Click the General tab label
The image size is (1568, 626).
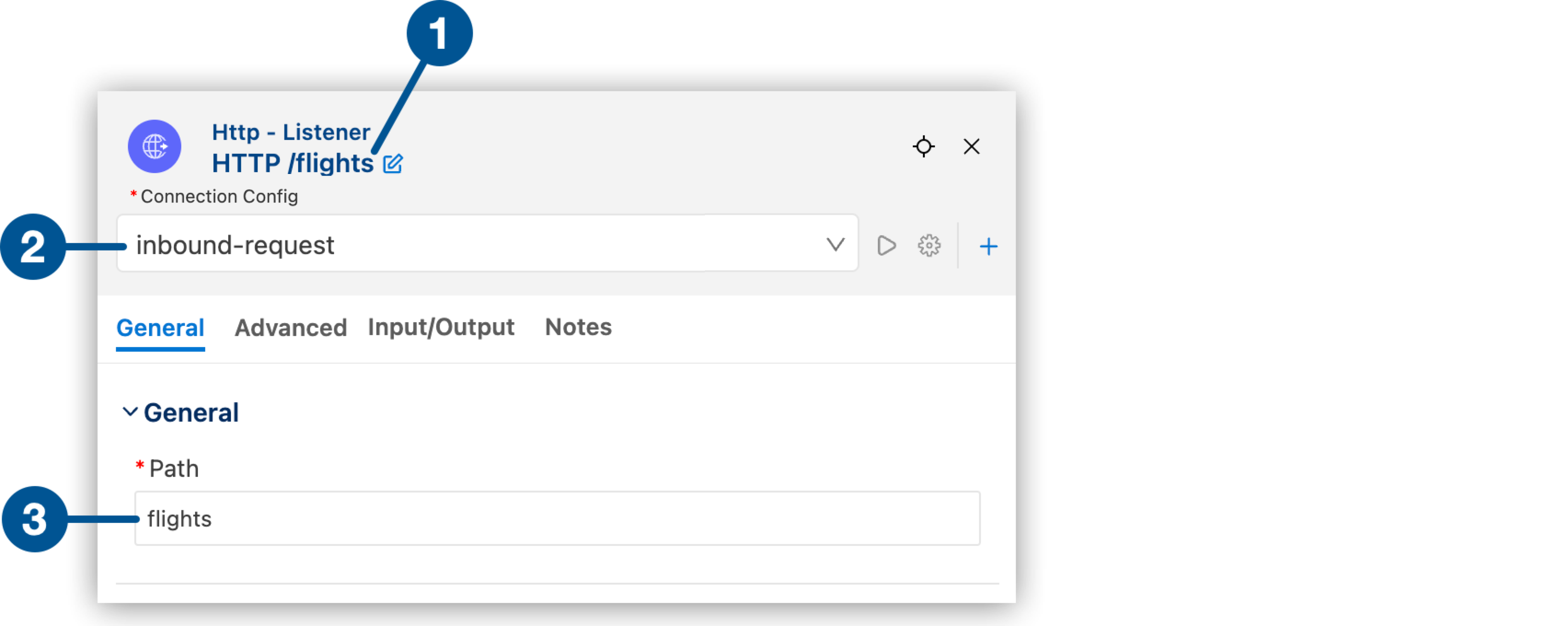point(160,328)
